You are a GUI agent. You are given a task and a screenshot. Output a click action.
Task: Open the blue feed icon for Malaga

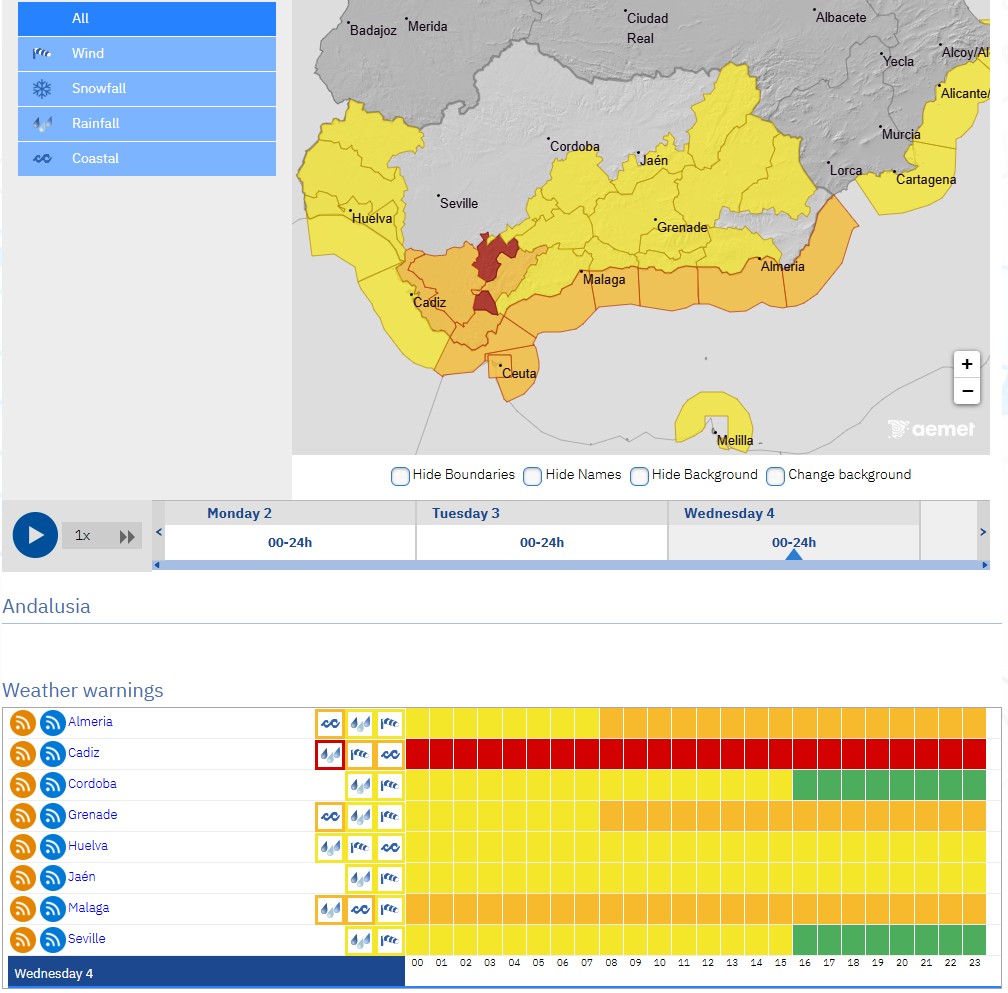point(53,909)
